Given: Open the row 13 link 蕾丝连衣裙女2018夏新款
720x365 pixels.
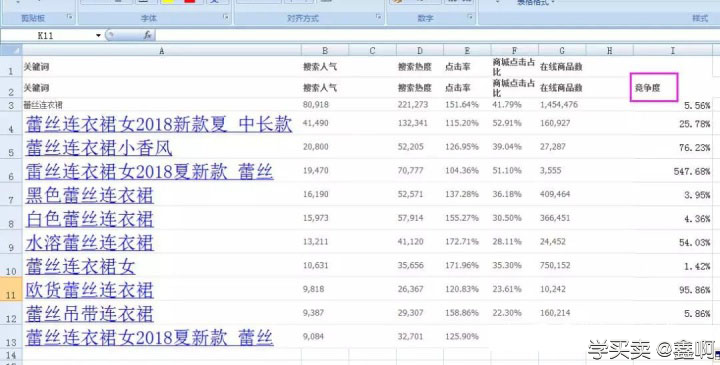Looking at the screenshot, I should 149,337.
